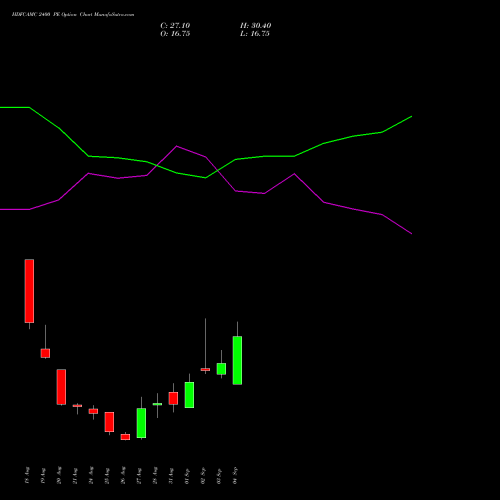Click the low price value L: 16.75
This screenshot has width=500, height=500.
pyautogui.click(x=255, y=34)
